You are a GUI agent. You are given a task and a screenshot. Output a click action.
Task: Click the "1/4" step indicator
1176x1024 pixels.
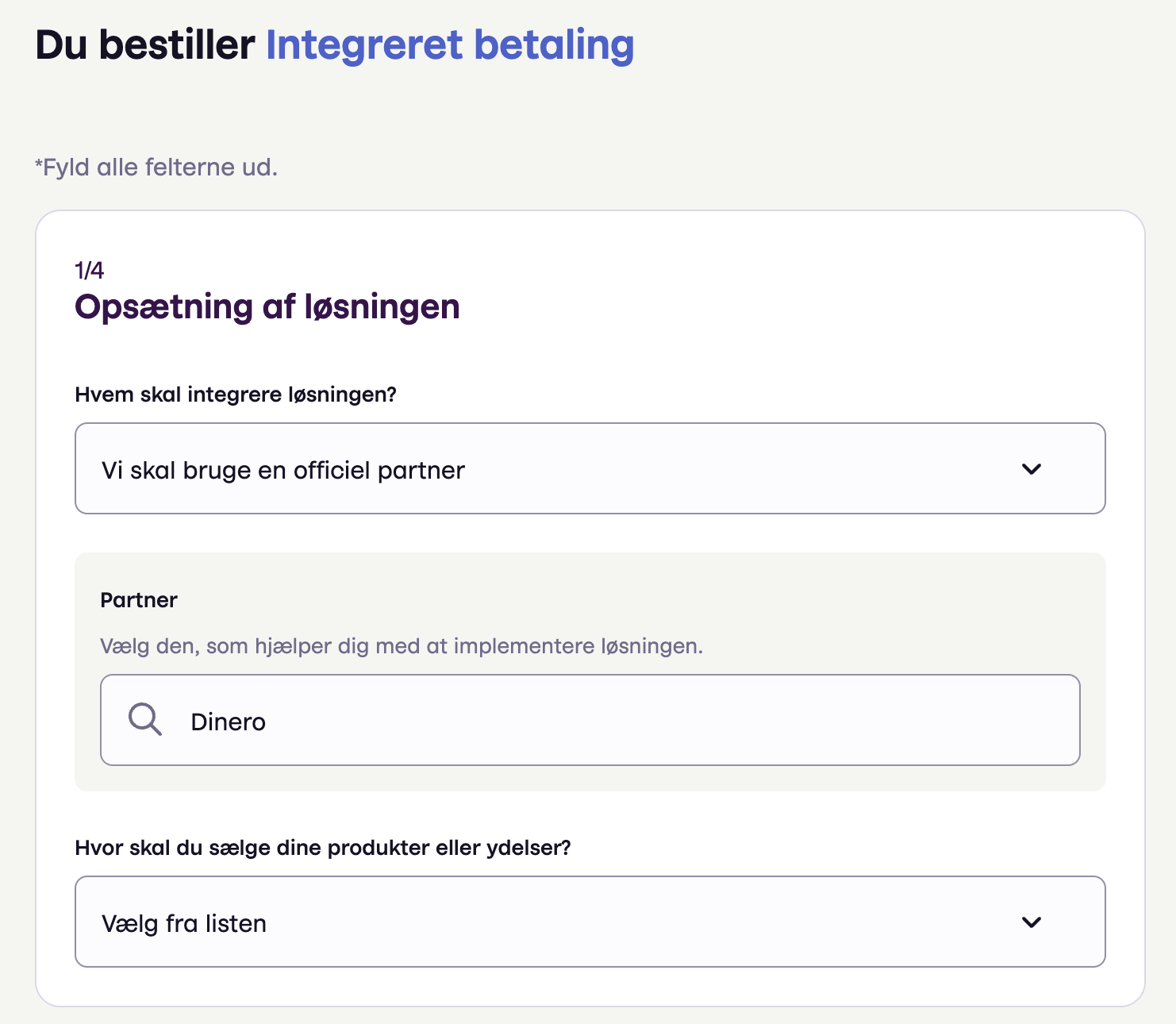point(89,271)
